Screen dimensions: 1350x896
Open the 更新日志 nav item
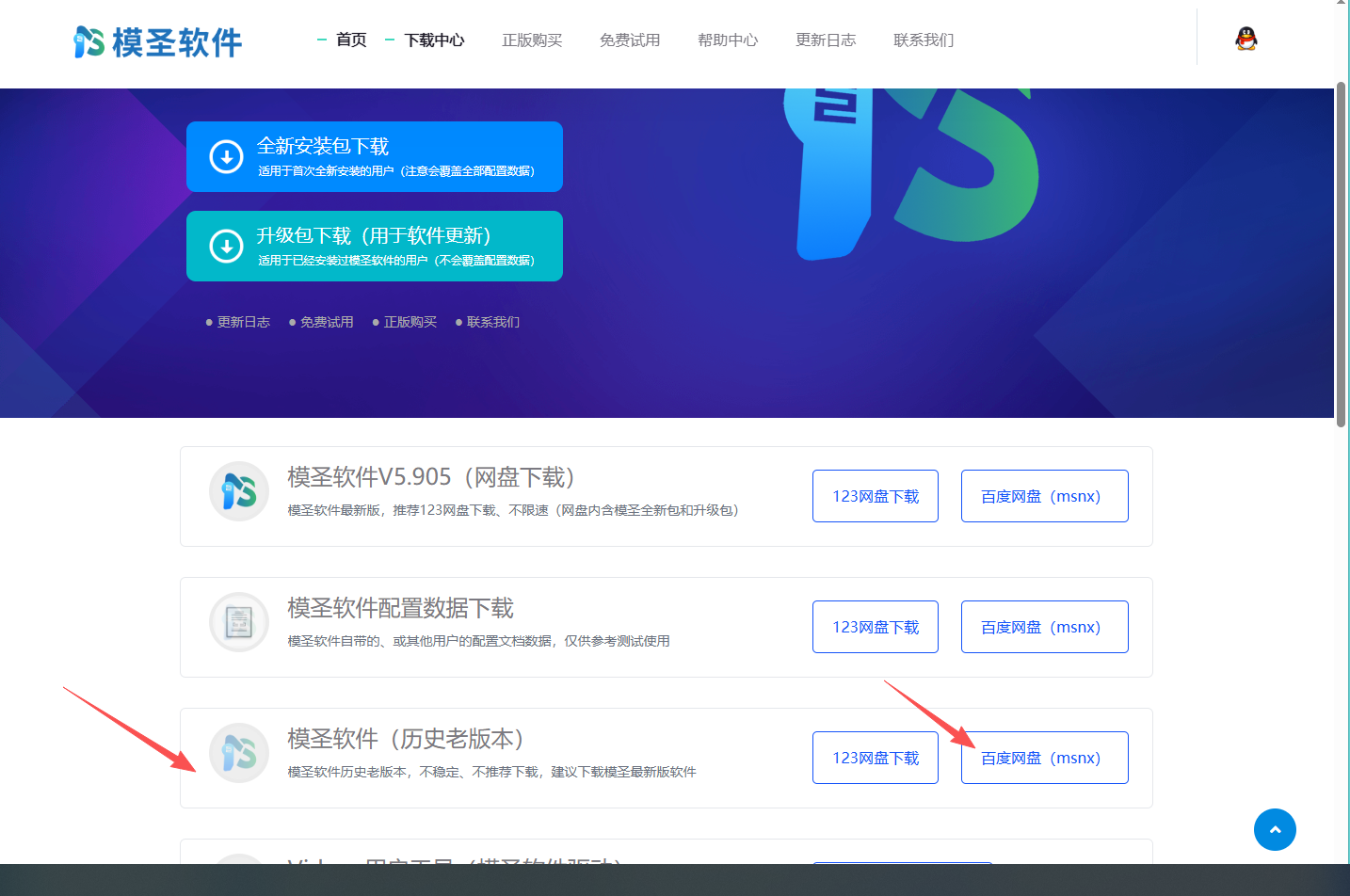(826, 40)
